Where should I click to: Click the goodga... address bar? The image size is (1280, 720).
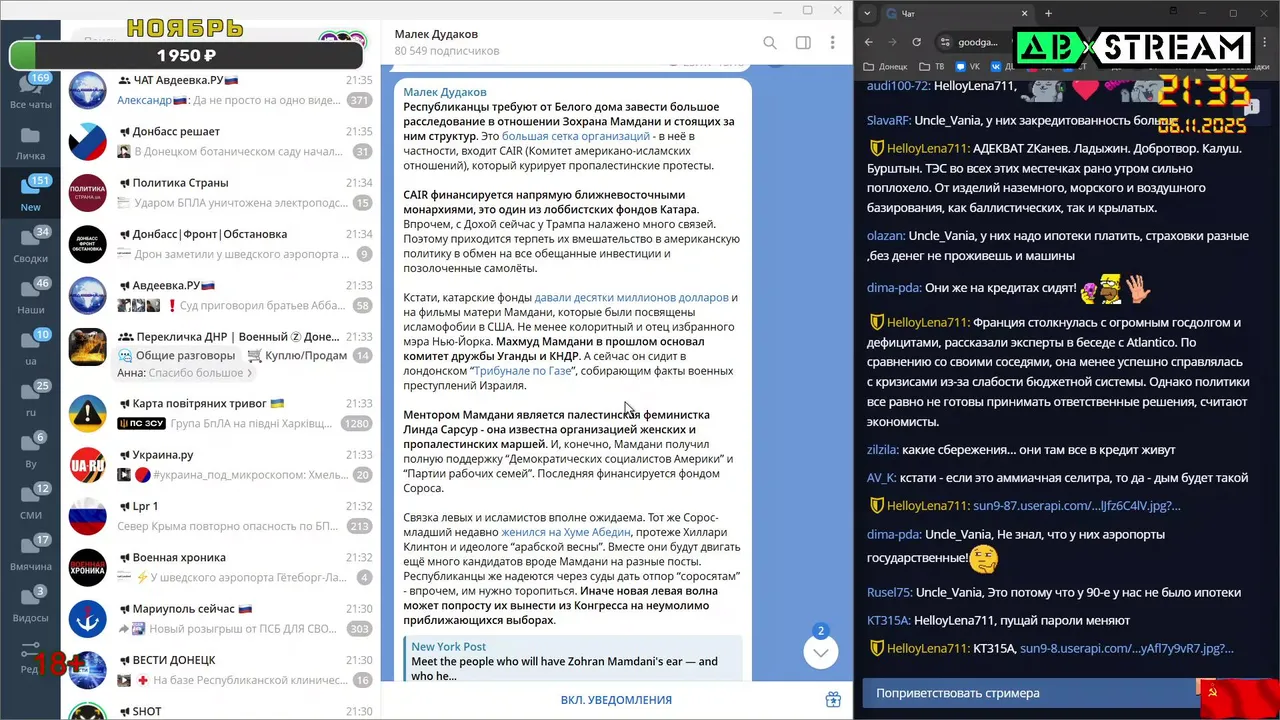point(978,42)
